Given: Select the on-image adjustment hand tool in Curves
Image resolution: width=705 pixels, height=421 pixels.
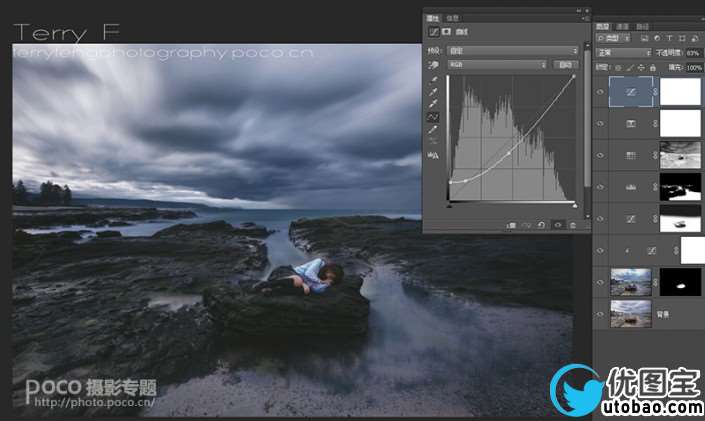Looking at the screenshot, I should click(433, 65).
